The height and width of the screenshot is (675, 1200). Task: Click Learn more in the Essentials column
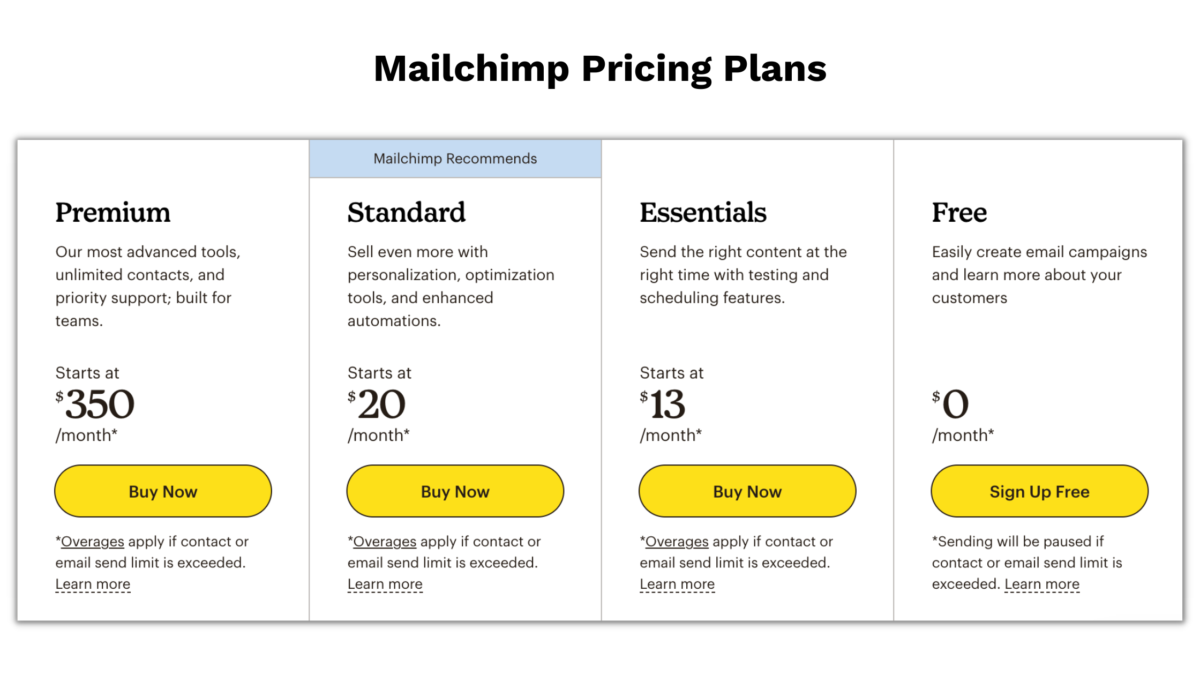click(x=677, y=583)
